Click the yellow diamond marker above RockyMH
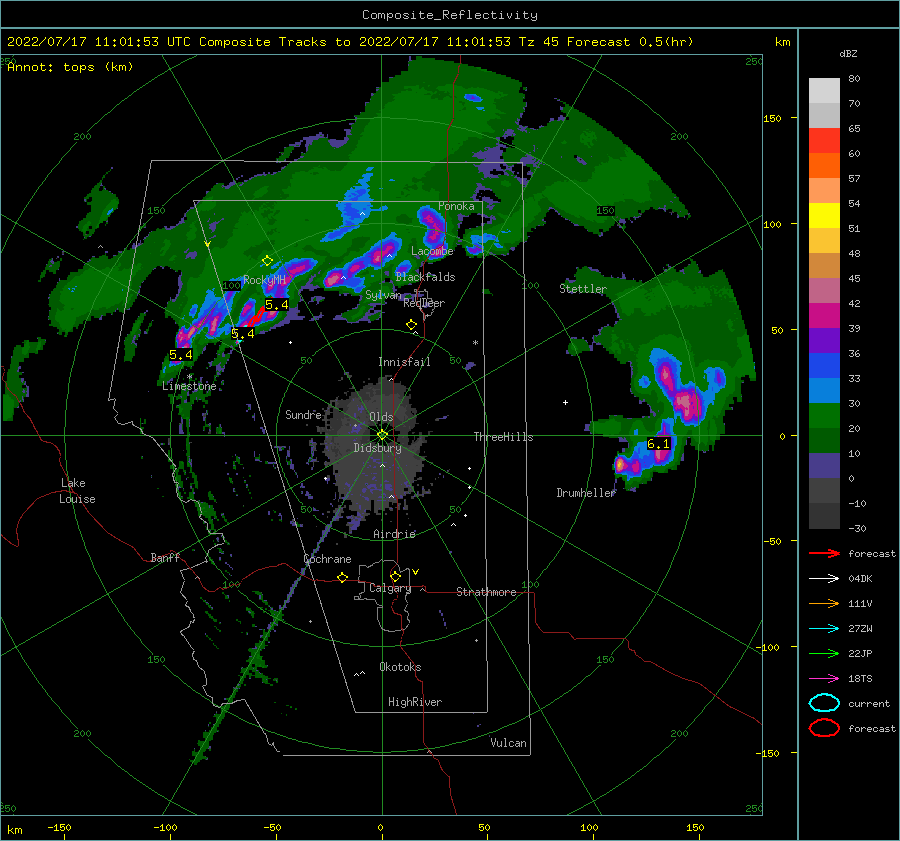The height and width of the screenshot is (841, 900). [267, 261]
